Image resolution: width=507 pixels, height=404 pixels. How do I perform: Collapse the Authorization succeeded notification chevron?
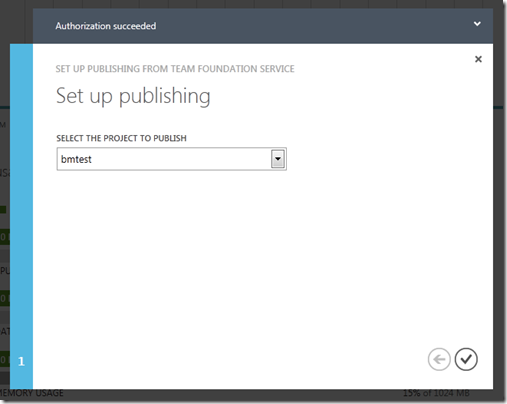coord(477,24)
